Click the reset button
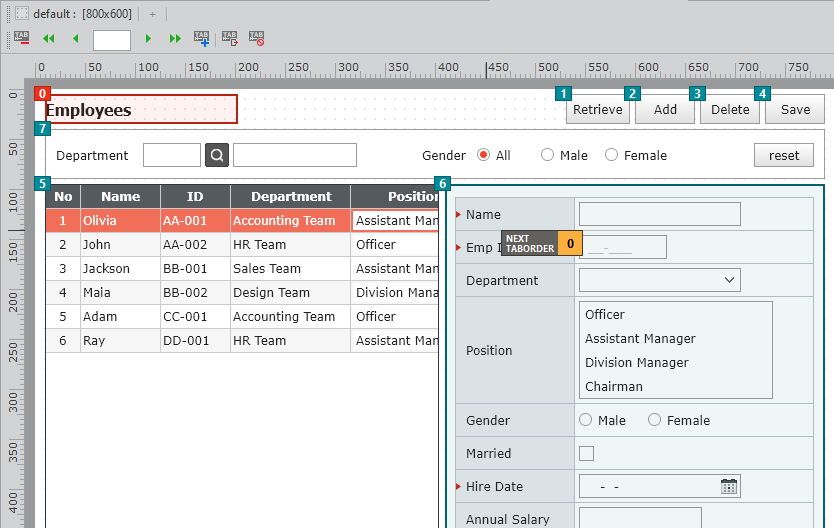834x528 pixels. coord(784,155)
